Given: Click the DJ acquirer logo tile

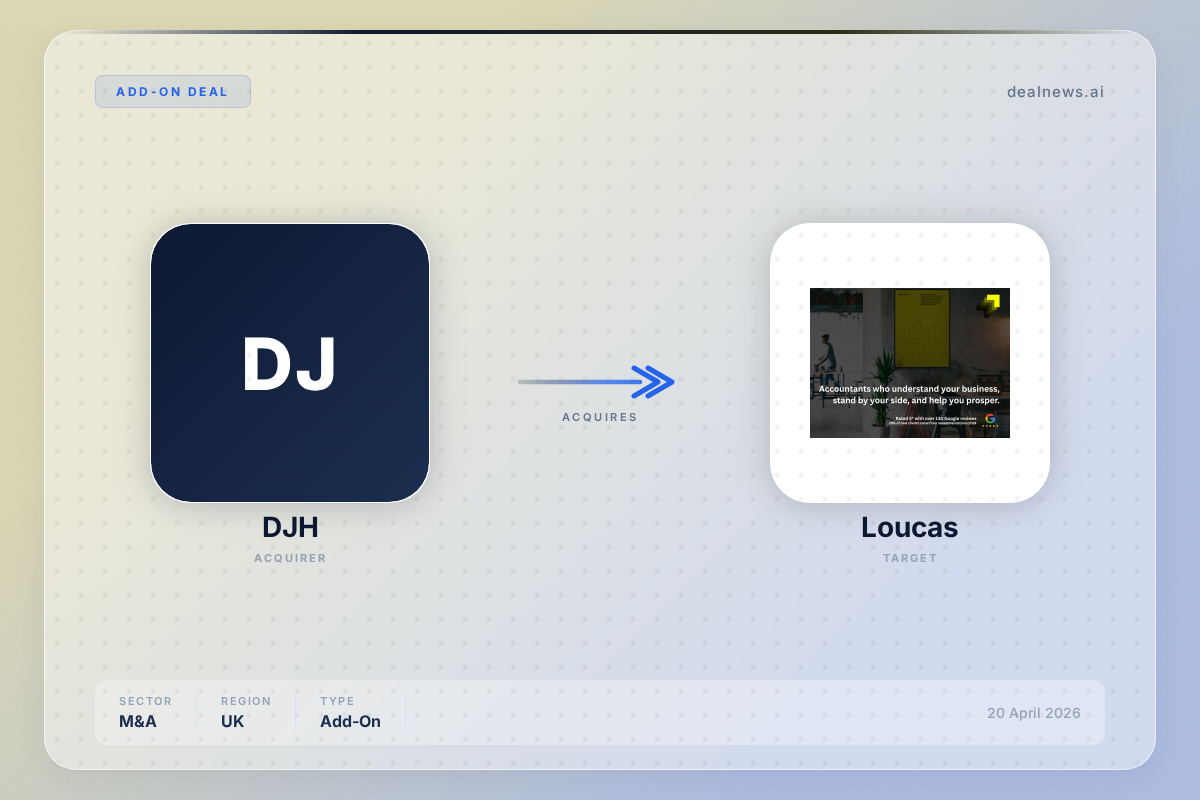Looking at the screenshot, I should (290, 363).
